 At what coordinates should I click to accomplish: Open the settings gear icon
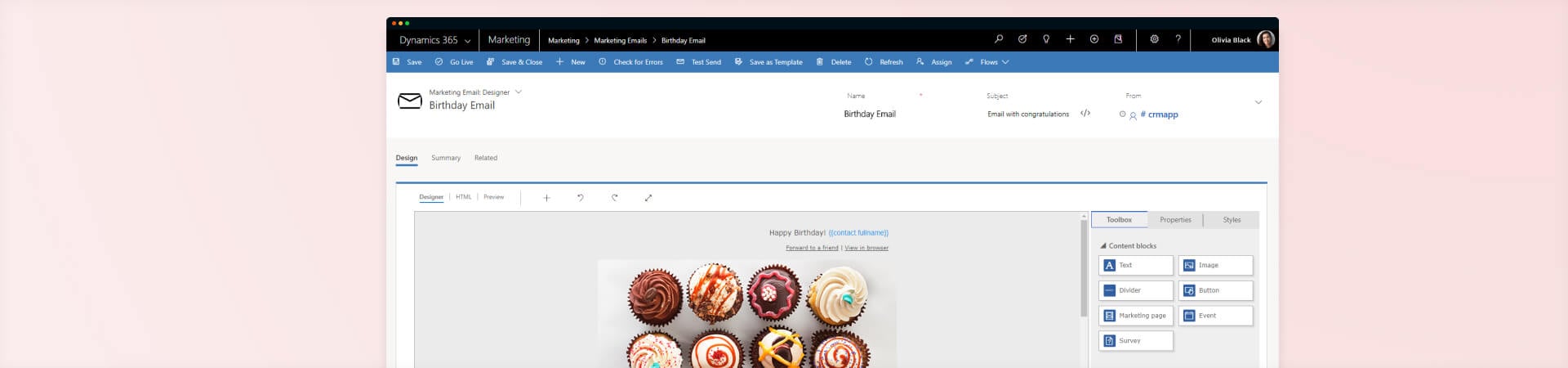pos(1154,39)
